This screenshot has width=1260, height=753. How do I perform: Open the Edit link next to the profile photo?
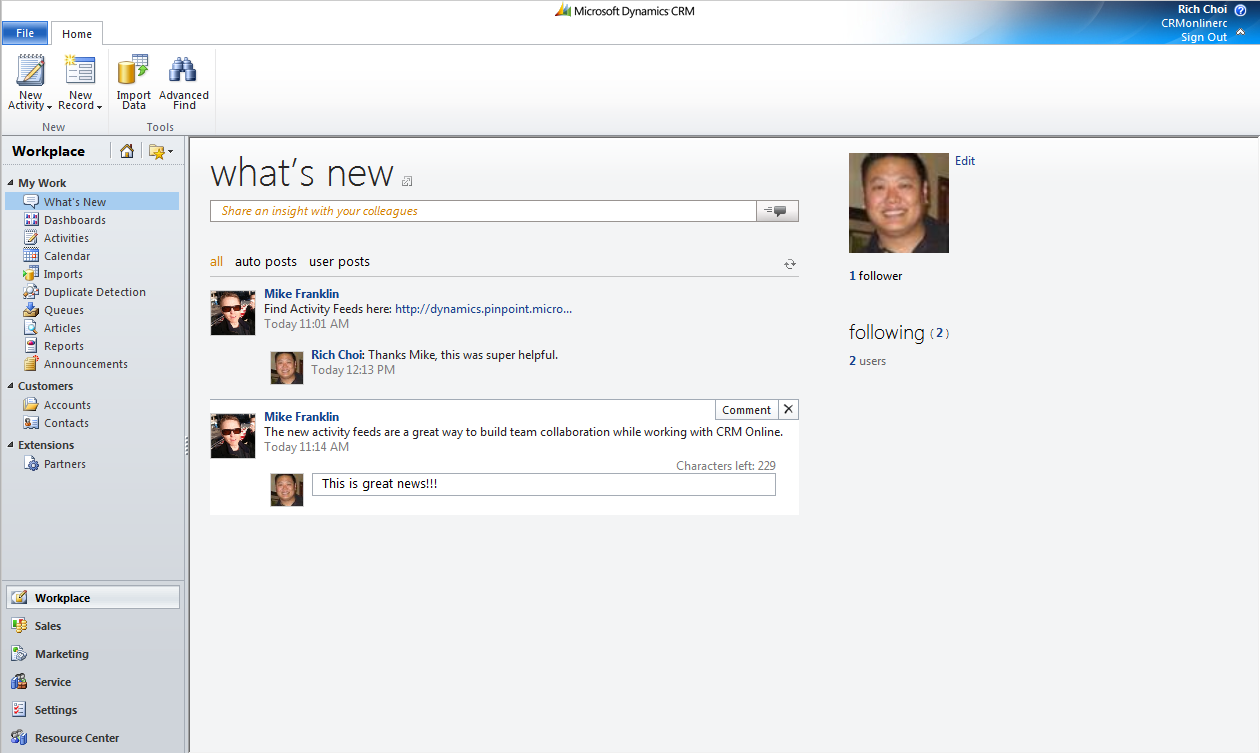[x=964, y=160]
